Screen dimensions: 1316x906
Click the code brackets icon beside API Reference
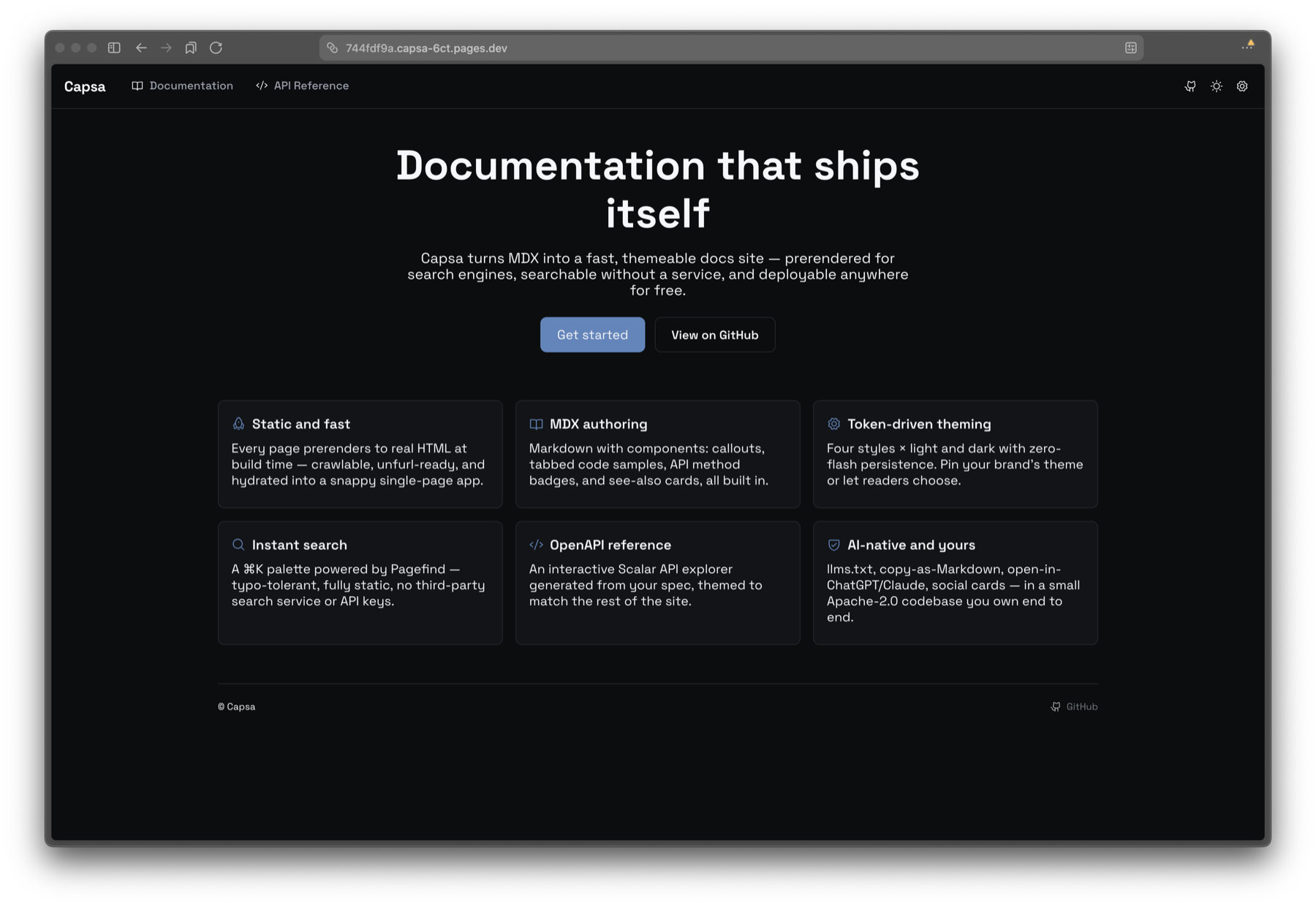[262, 86]
